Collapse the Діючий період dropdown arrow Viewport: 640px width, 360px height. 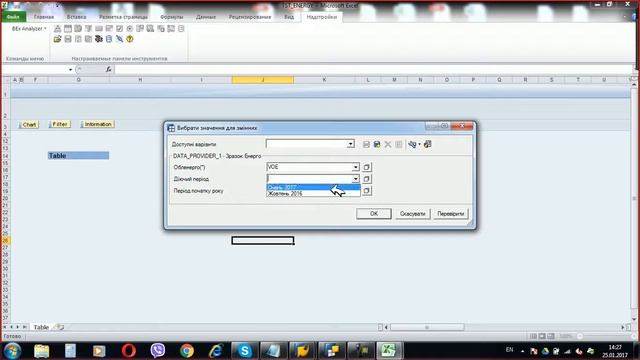[x=356, y=179]
